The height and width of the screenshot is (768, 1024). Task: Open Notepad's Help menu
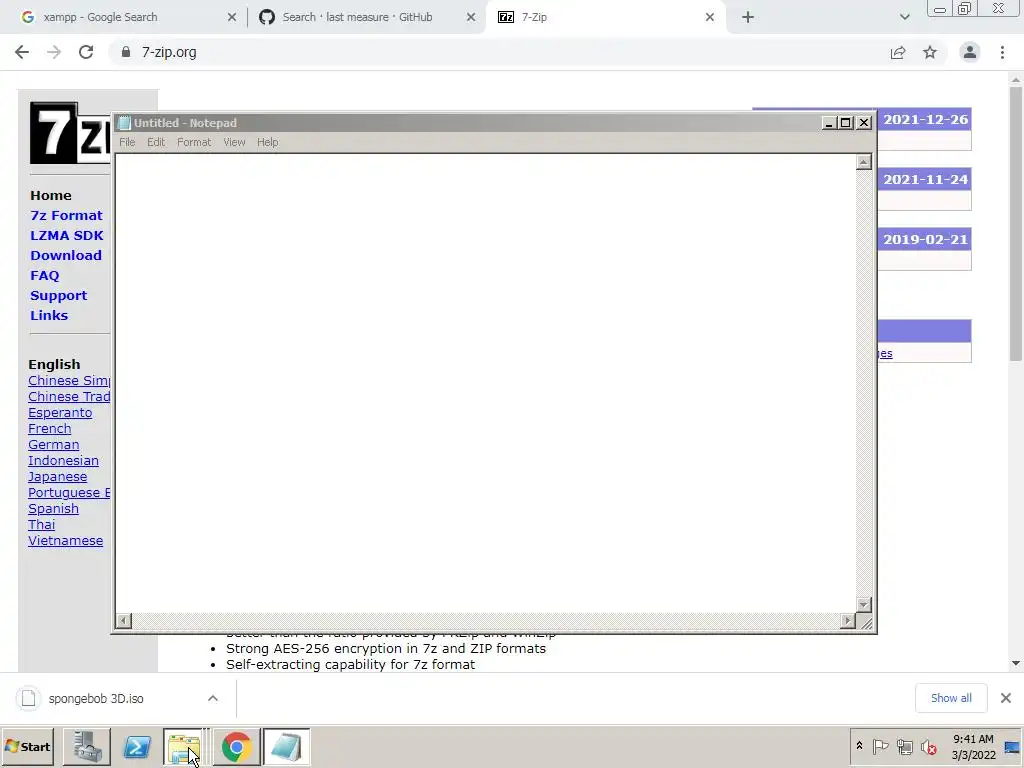[268, 142]
